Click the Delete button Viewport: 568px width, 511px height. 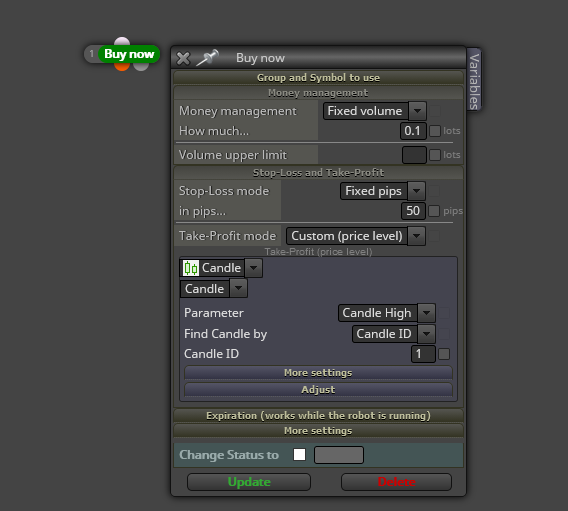(396, 482)
